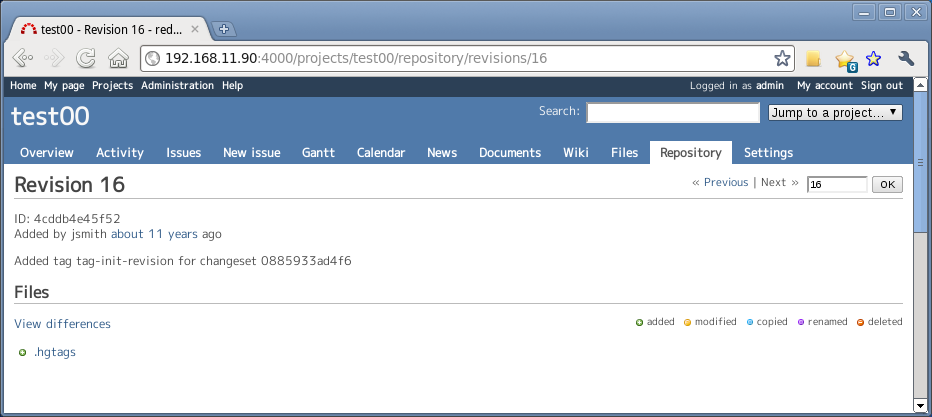Open My account link
Image resolution: width=932 pixels, height=417 pixels.
824,86
